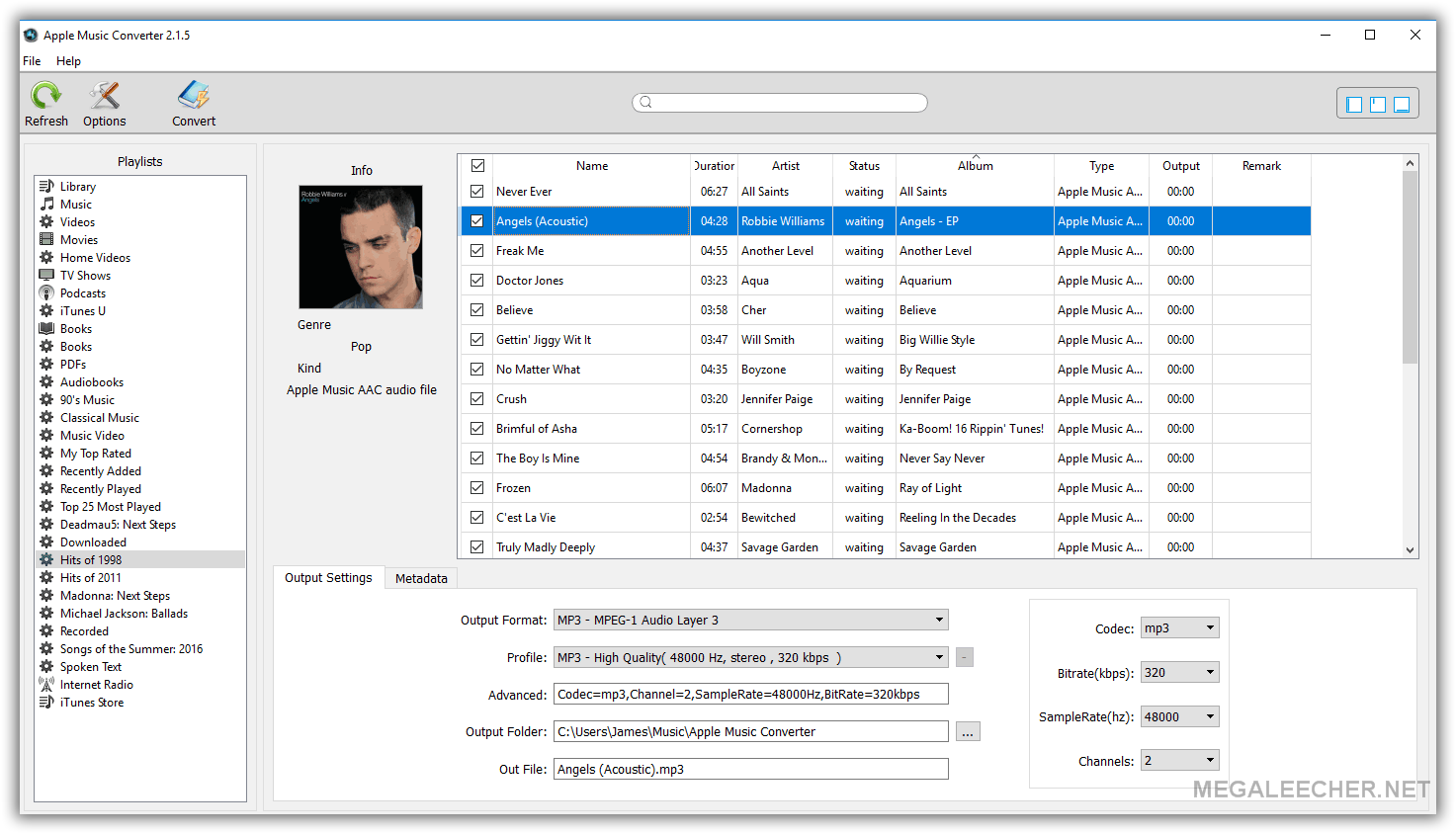Switch to the Output Settings tab

click(x=328, y=578)
